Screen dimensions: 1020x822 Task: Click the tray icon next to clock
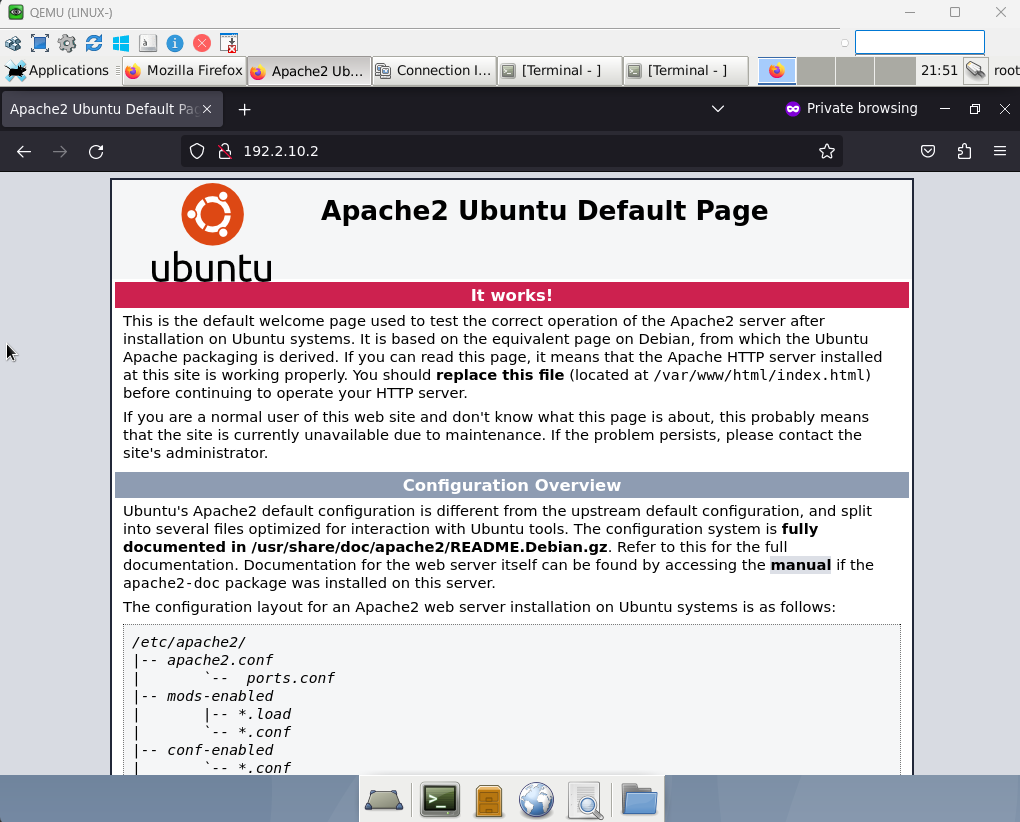pyautogui.click(x=976, y=70)
